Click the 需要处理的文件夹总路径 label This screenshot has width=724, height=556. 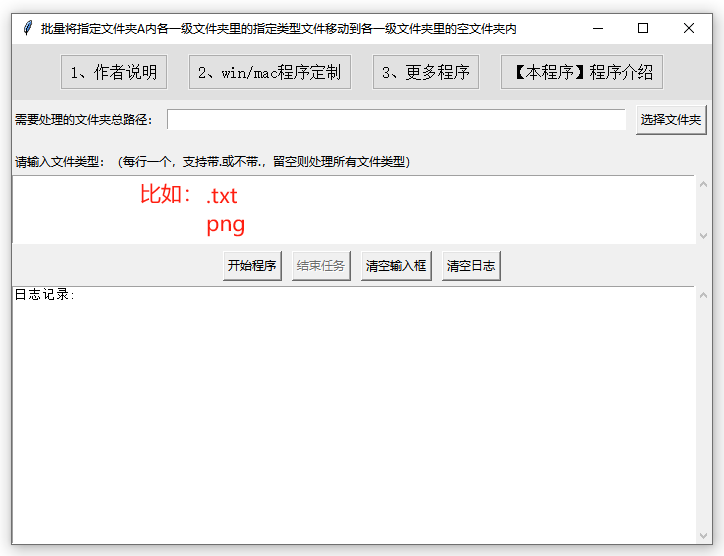pyautogui.click(x=84, y=120)
